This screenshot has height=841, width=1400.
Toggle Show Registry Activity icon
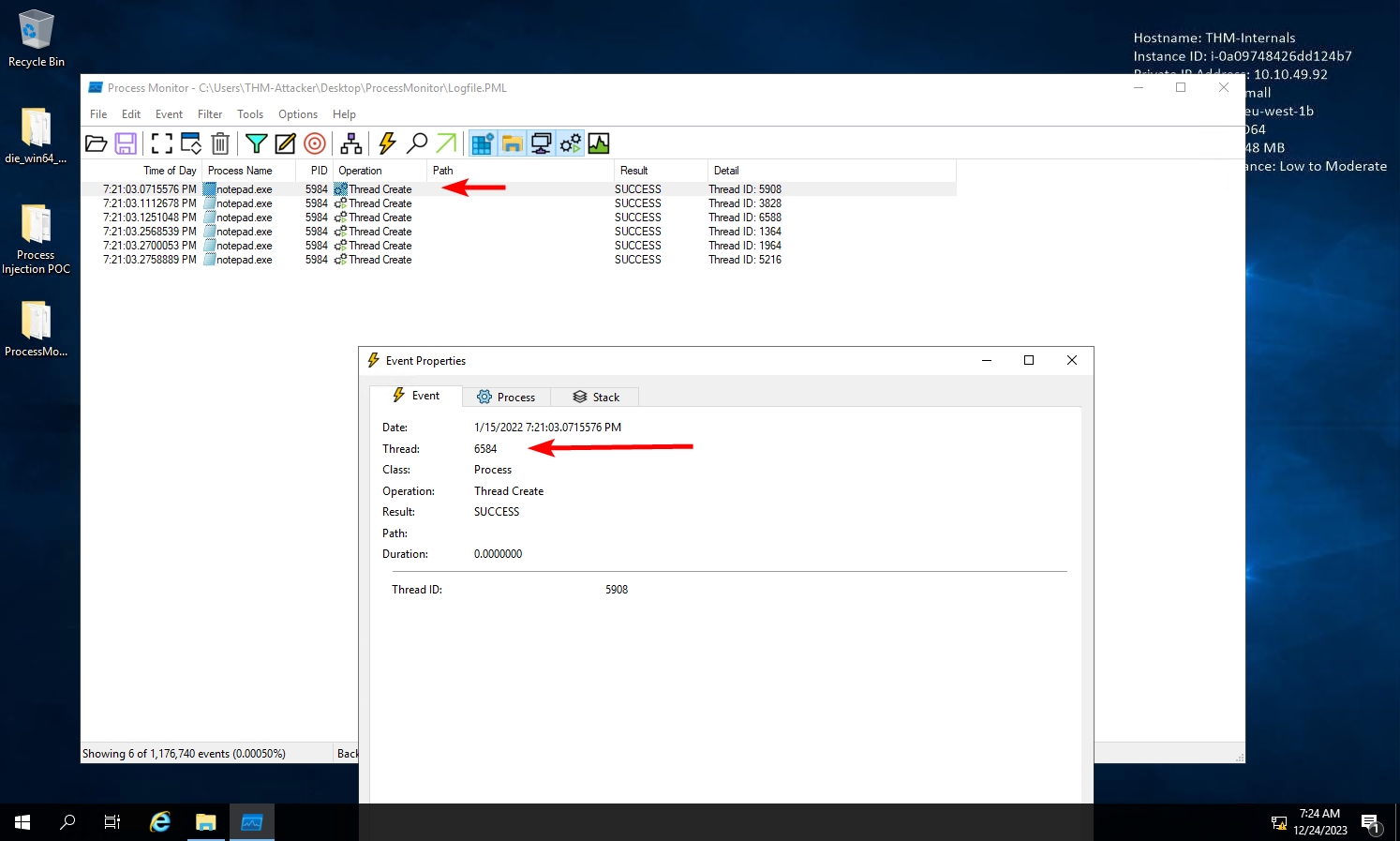483,143
